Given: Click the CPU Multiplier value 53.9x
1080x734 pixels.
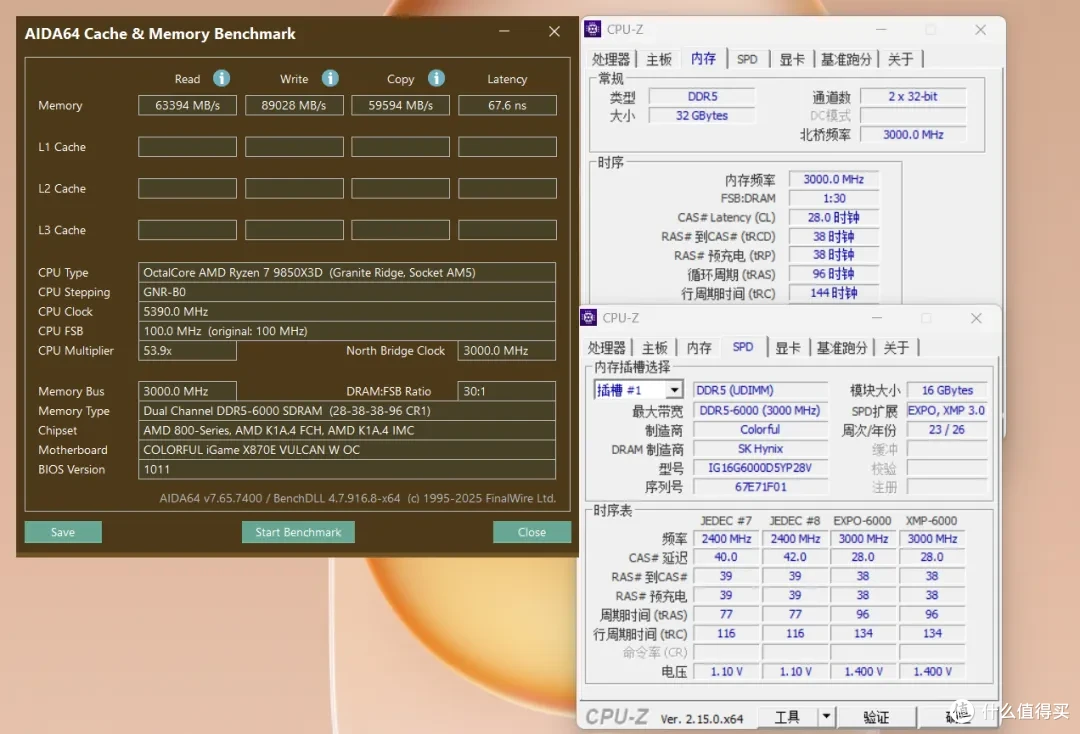Looking at the screenshot, I should point(187,350).
